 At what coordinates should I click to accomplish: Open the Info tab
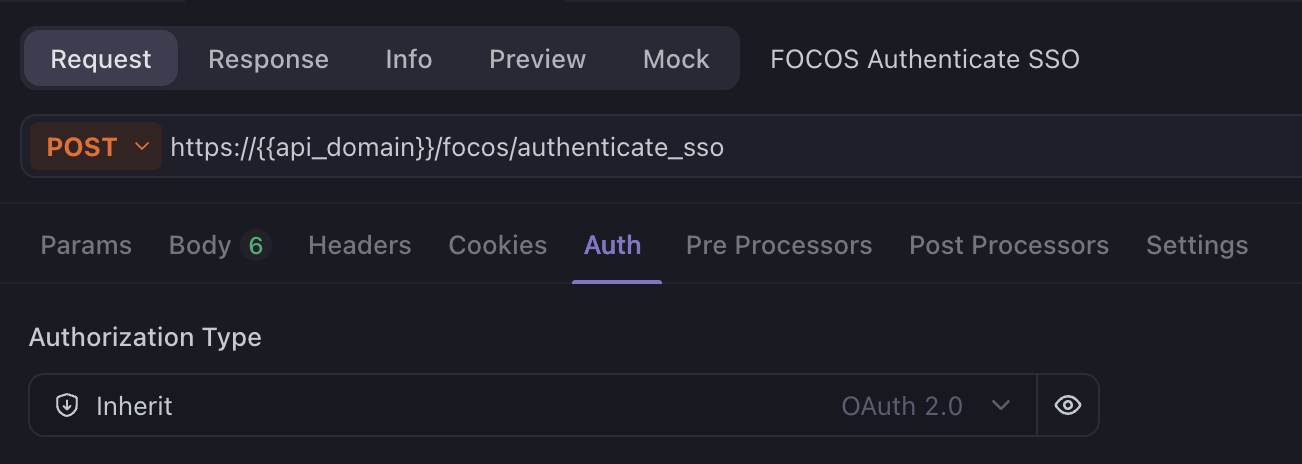pyautogui.click(x=409, y=59)
